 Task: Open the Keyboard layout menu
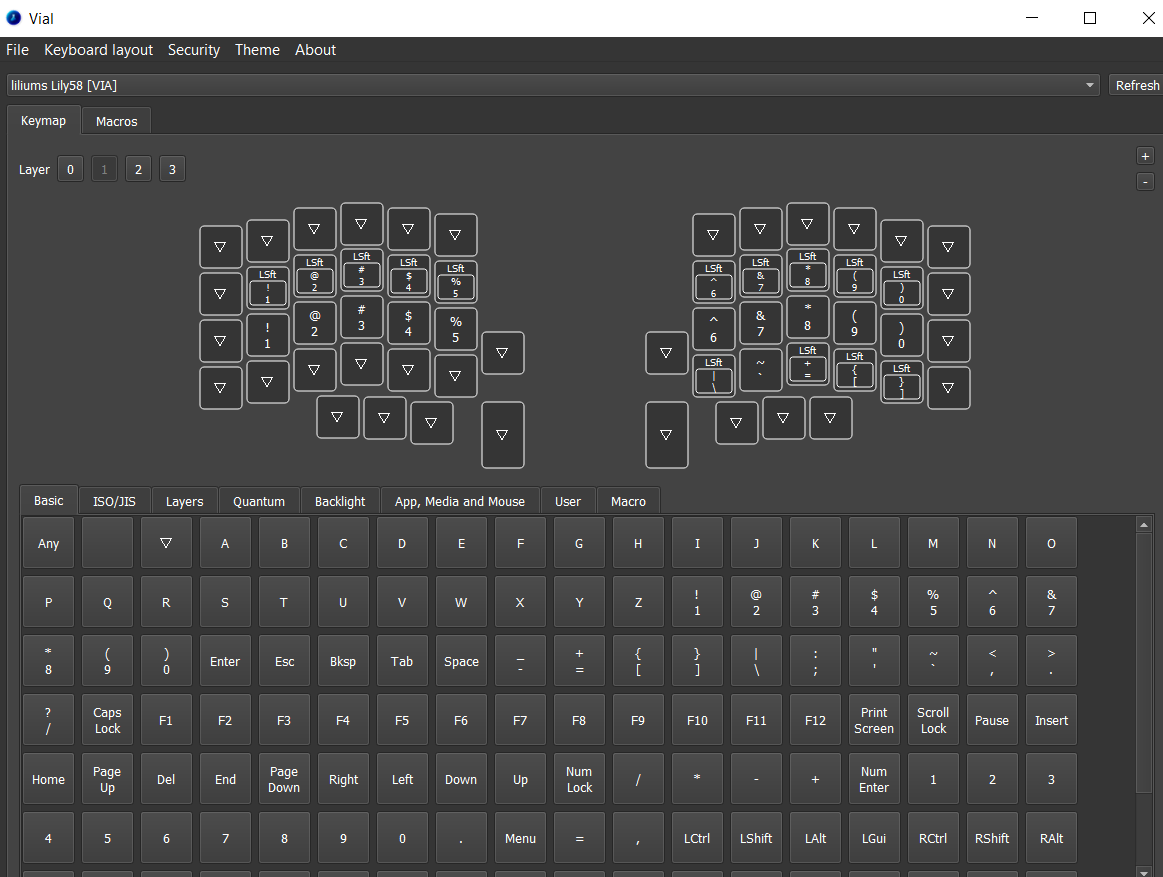click(98, 50)
